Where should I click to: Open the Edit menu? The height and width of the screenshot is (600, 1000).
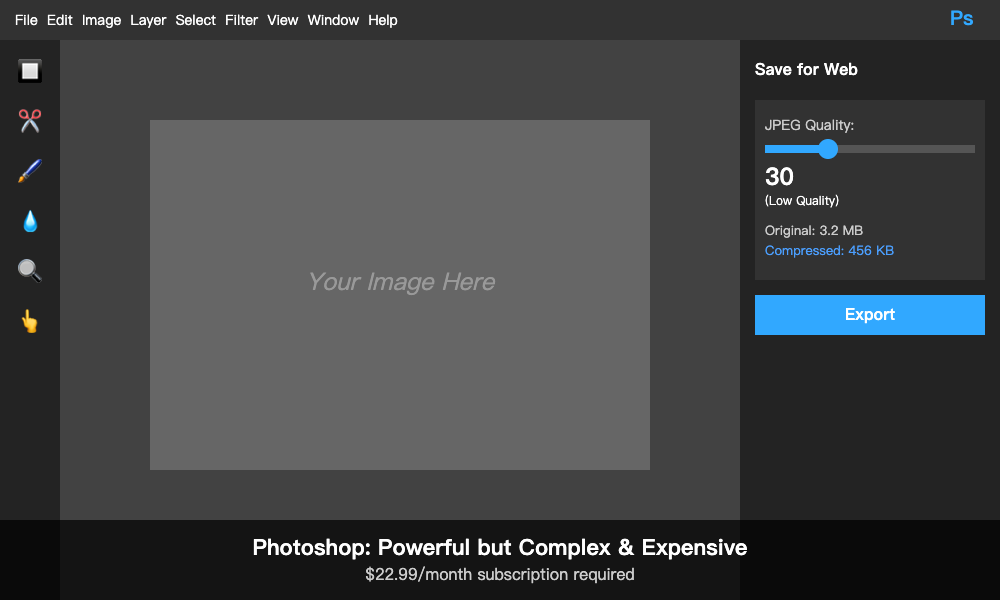pos(60,20)
